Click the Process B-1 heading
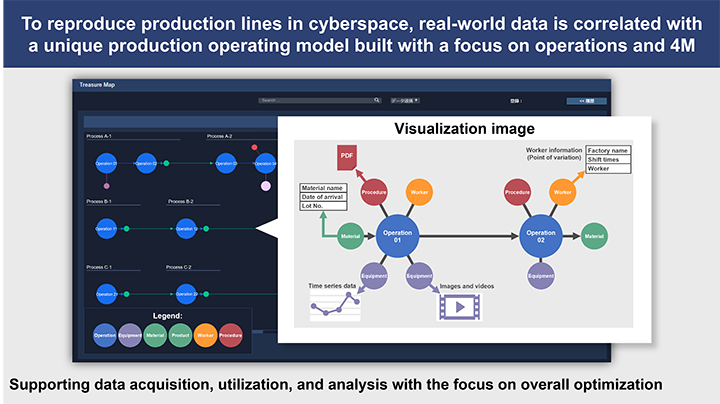 click(99, 201)
